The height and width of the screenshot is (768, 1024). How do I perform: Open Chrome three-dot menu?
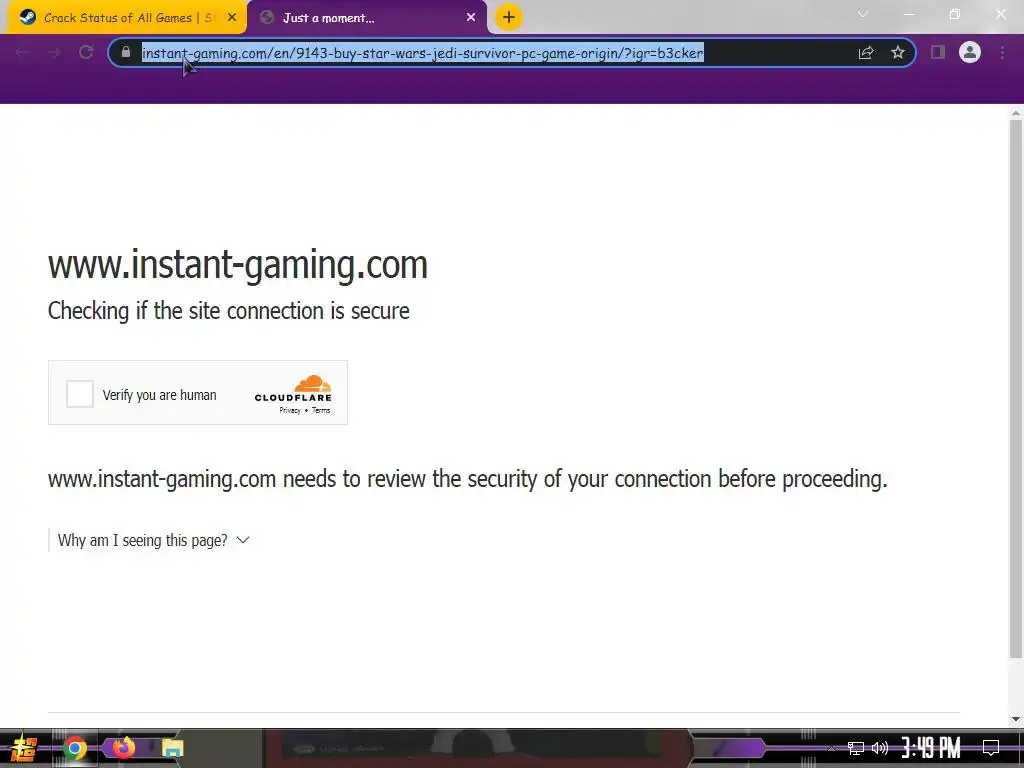tap(1002, 52)
